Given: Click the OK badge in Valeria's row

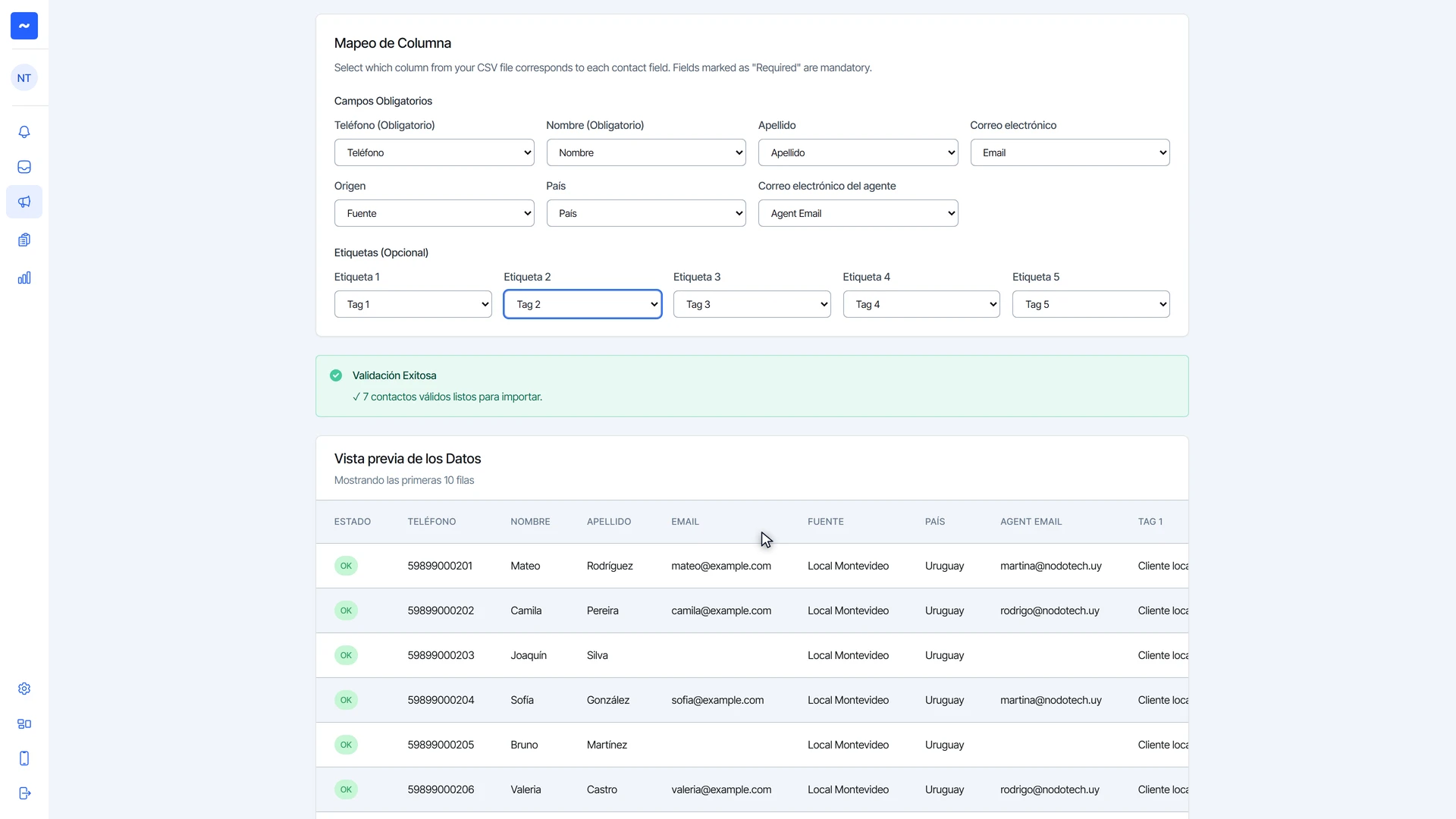Looking at the screenshot, I should (346, 789).
